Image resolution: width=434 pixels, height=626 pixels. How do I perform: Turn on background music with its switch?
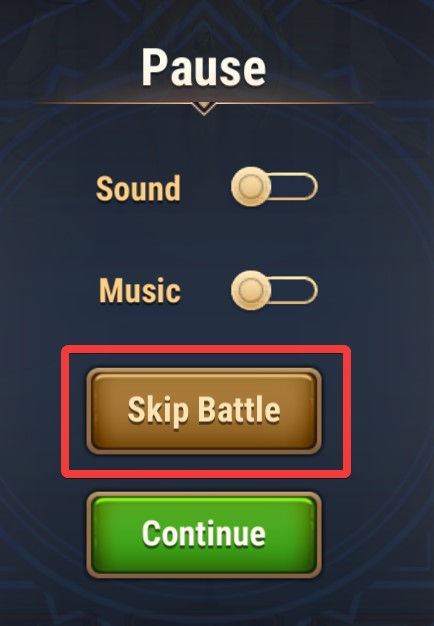tap(274, 290)
